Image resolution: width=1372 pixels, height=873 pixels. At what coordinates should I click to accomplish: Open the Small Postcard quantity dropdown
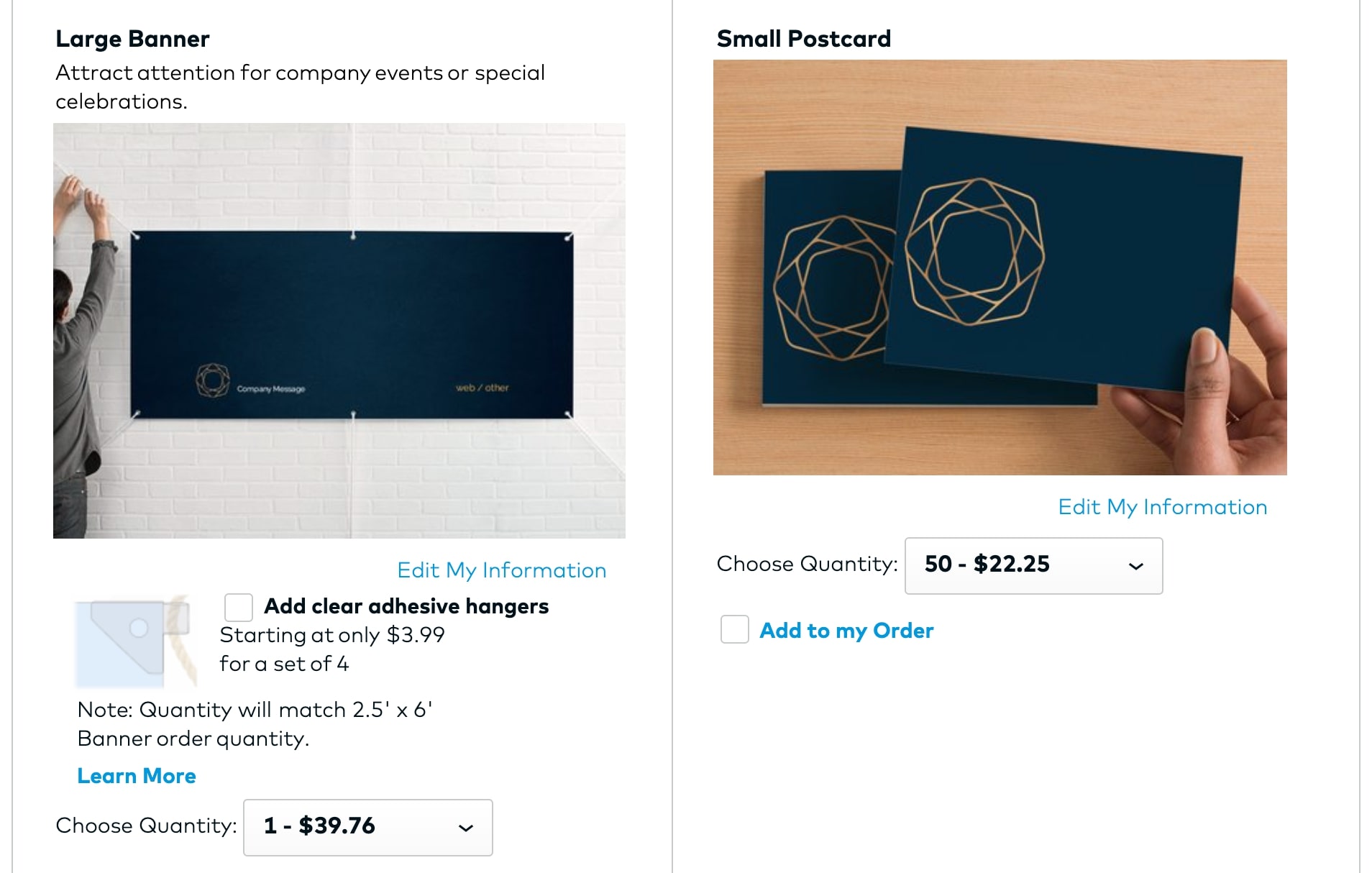click(x=1033, y=566)
